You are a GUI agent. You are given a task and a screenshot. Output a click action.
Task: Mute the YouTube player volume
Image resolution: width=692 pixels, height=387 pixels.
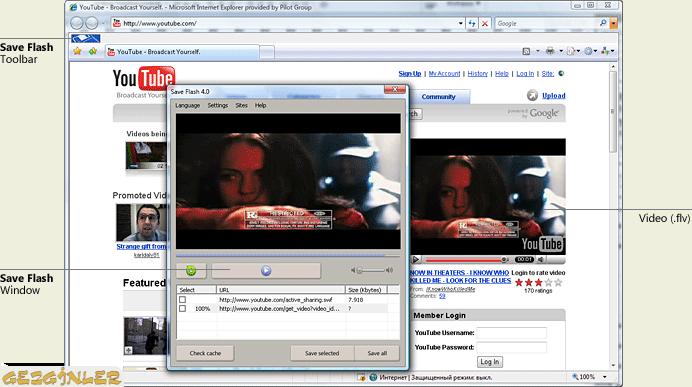tap(540, 259)
